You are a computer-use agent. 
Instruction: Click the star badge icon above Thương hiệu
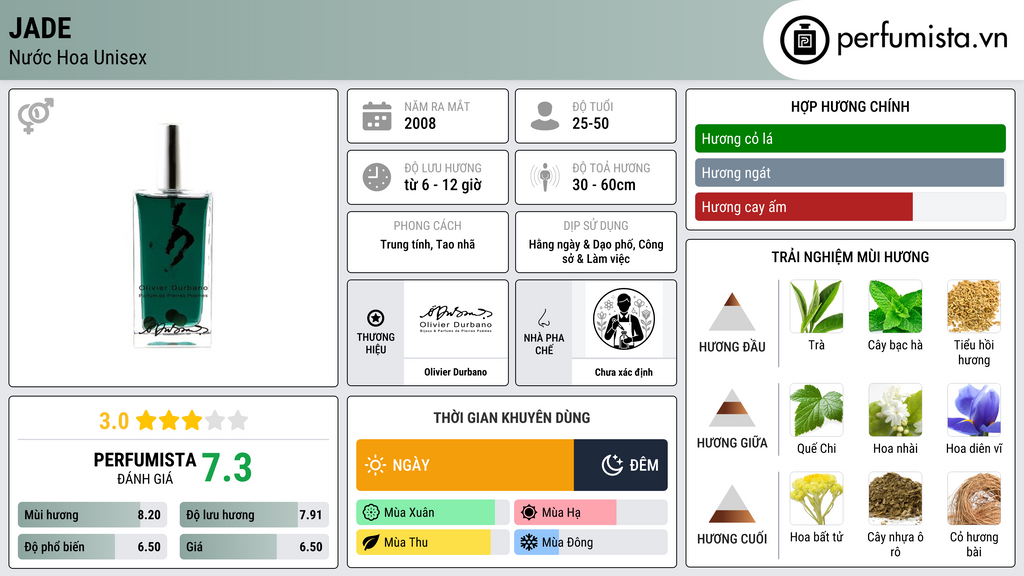tap(376, 318)
